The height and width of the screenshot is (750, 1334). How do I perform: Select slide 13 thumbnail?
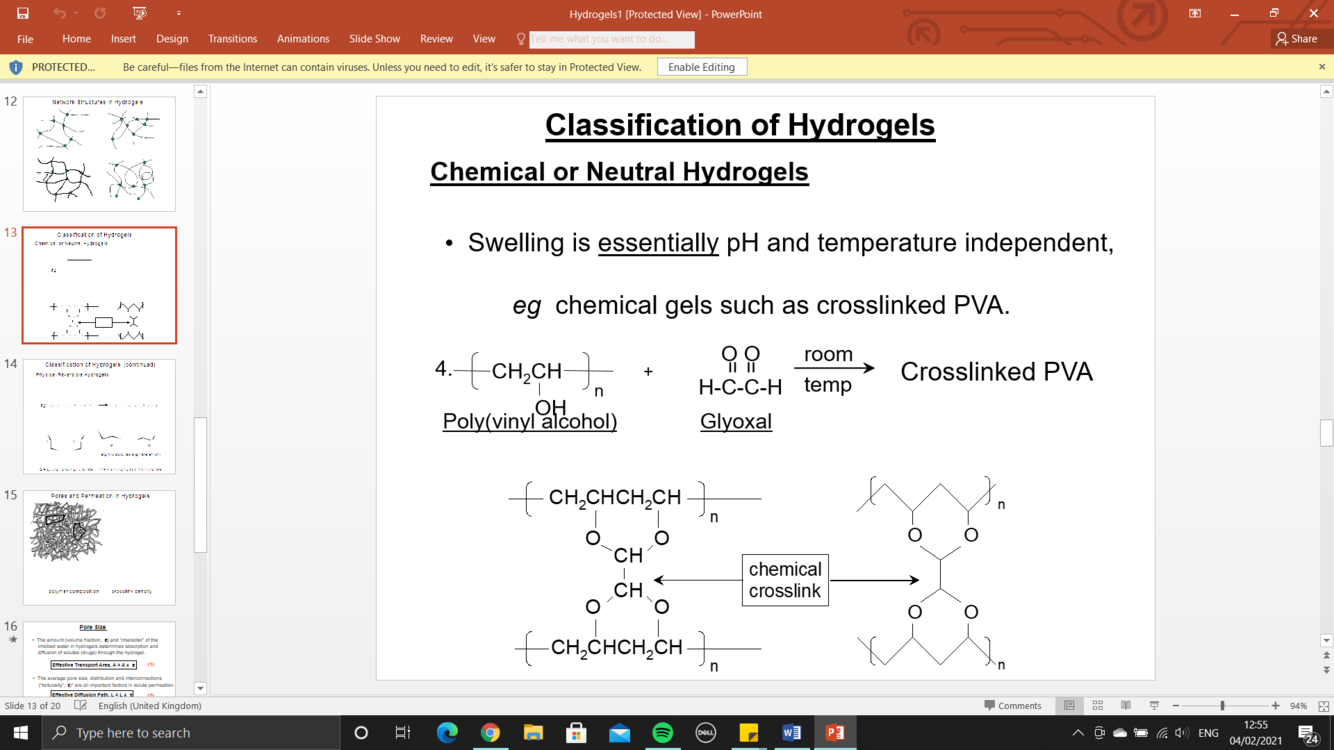tap(99, 285)
